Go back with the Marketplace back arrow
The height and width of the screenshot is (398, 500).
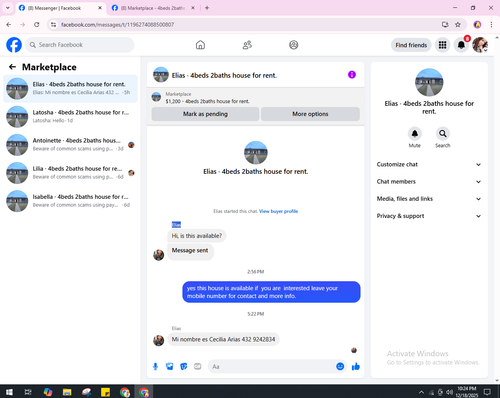coord(12,67)
